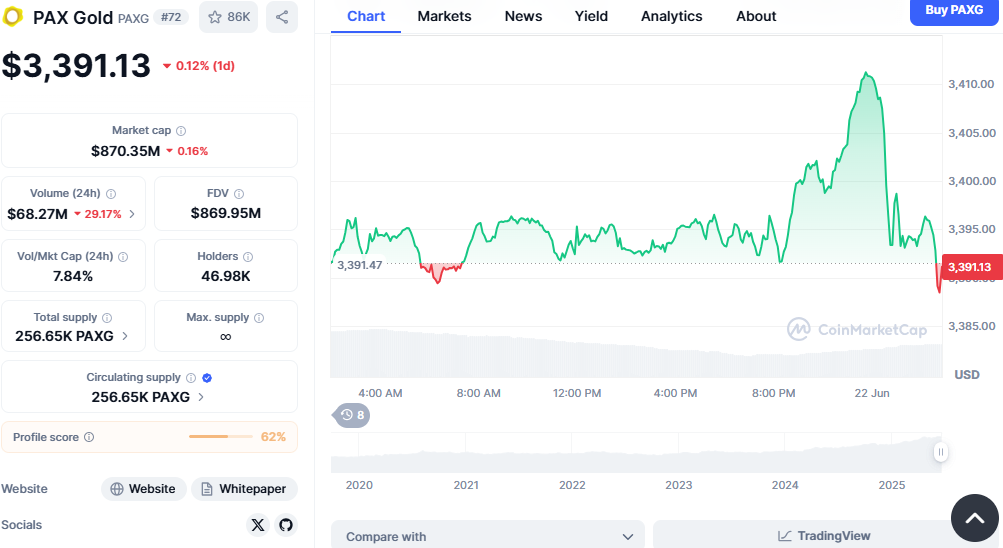Click the 62% profile score value
The image size is (1003, 548).
click(x=273, y=437)
